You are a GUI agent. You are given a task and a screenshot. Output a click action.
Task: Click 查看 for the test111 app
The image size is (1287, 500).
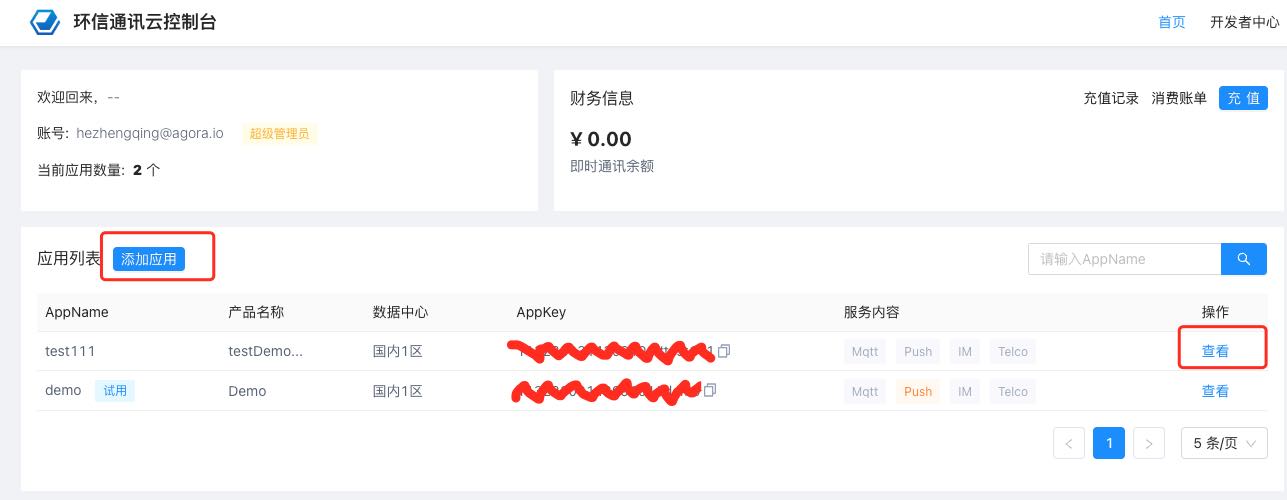click(x=1215, y=351)
